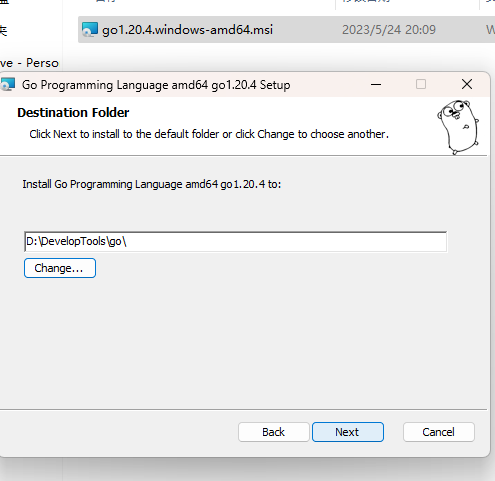Click the disabled maximize button
This screenshot has width=495, height=481.
coord(421,84)
